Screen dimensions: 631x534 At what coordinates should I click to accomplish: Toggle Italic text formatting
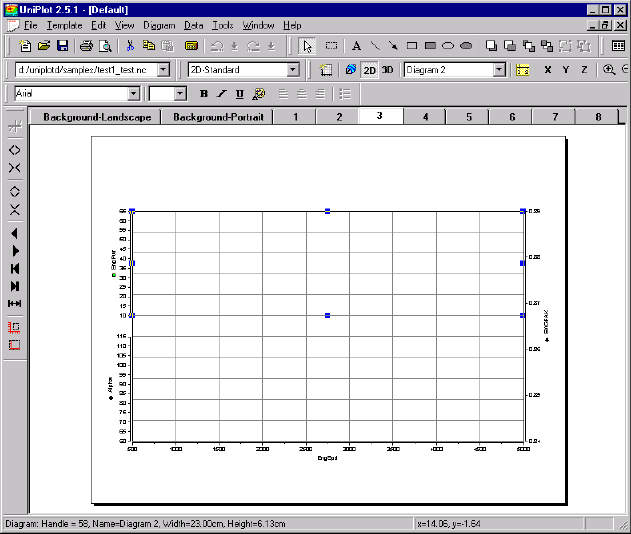click(222, 93)
